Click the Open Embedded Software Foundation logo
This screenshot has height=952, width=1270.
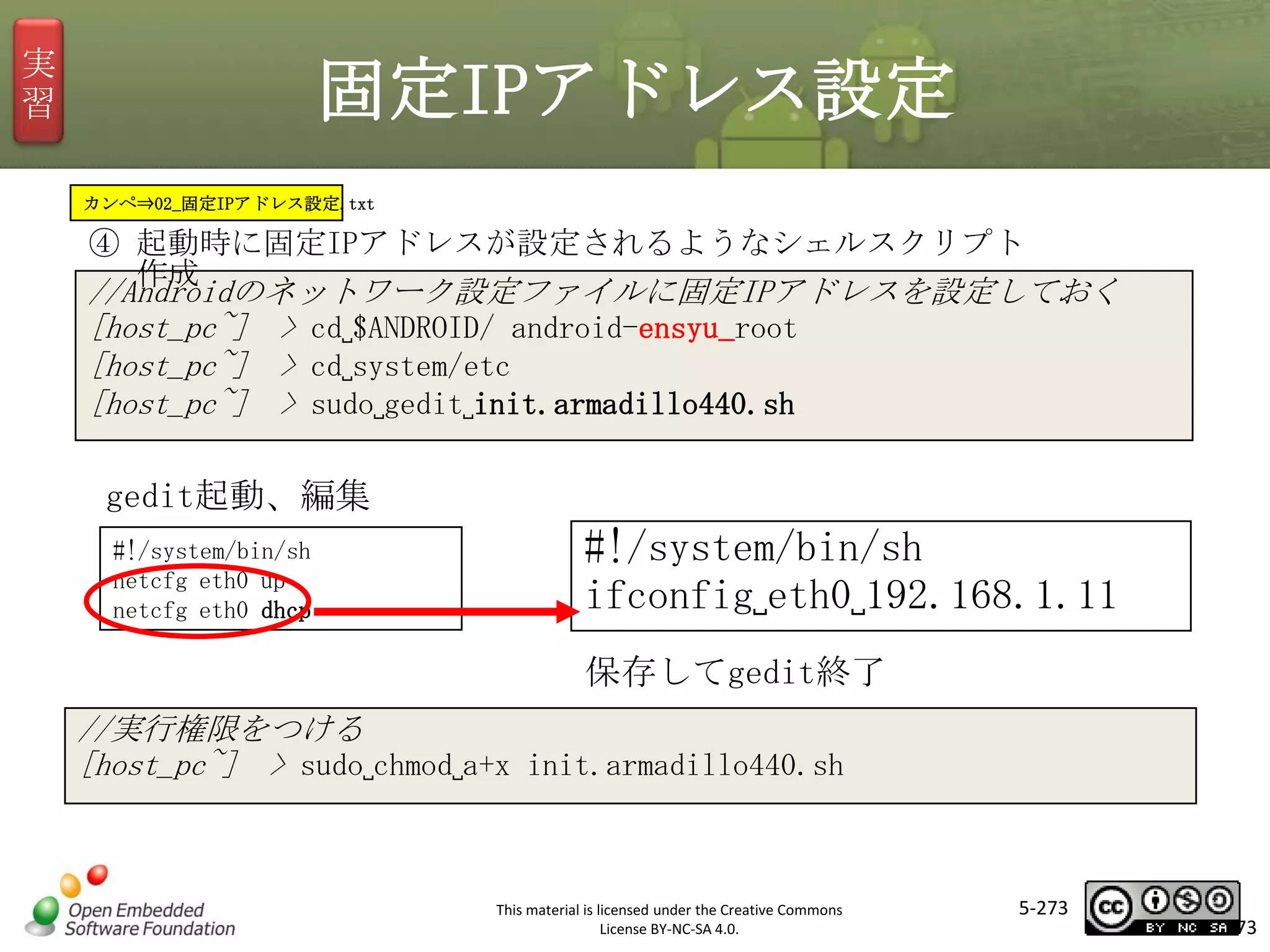coord(130,902)
